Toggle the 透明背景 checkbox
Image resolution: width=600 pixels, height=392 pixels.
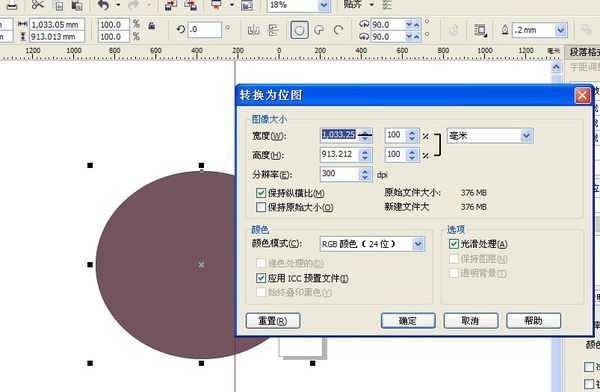[x=454, y=273]
